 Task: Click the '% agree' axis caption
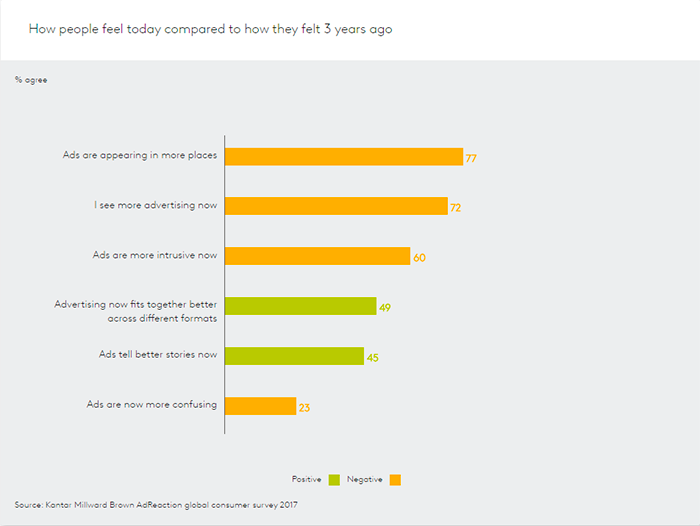click(31, 79)
